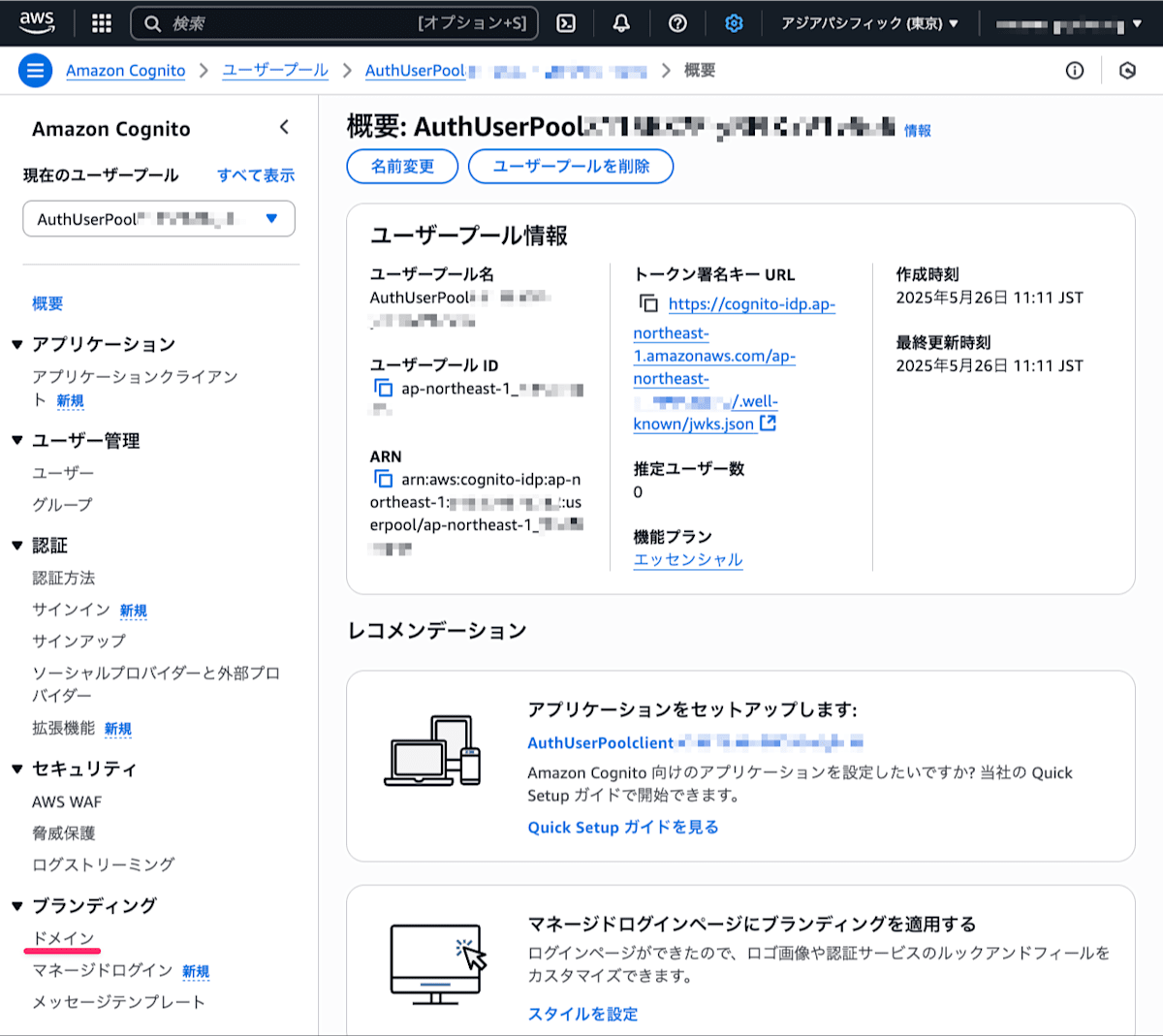Click the info circle icon in breadcrumb bar
The image size is (1163, 1036).
tap(1075, 70)
